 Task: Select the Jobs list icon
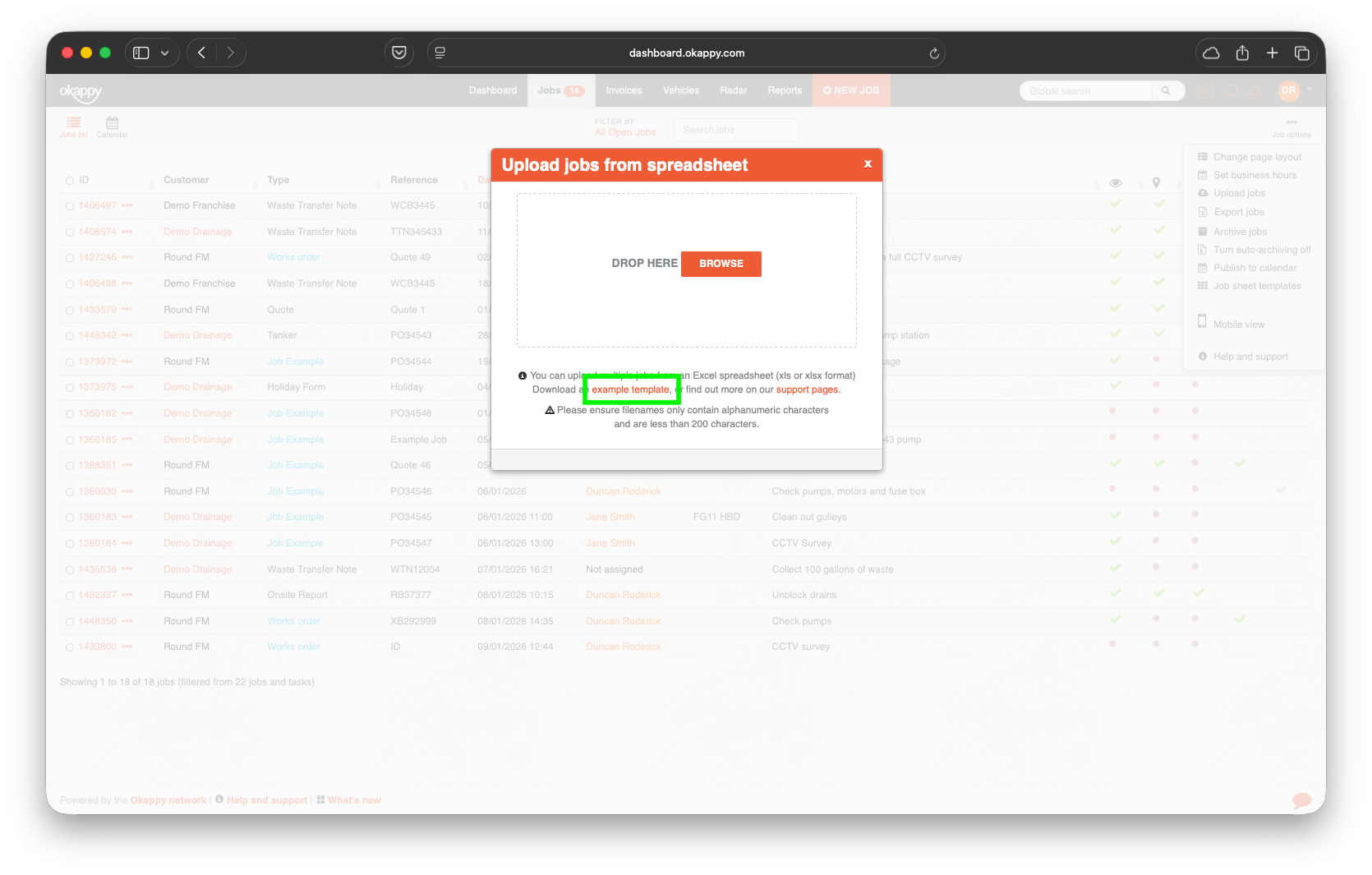click(x=73, y=126)
